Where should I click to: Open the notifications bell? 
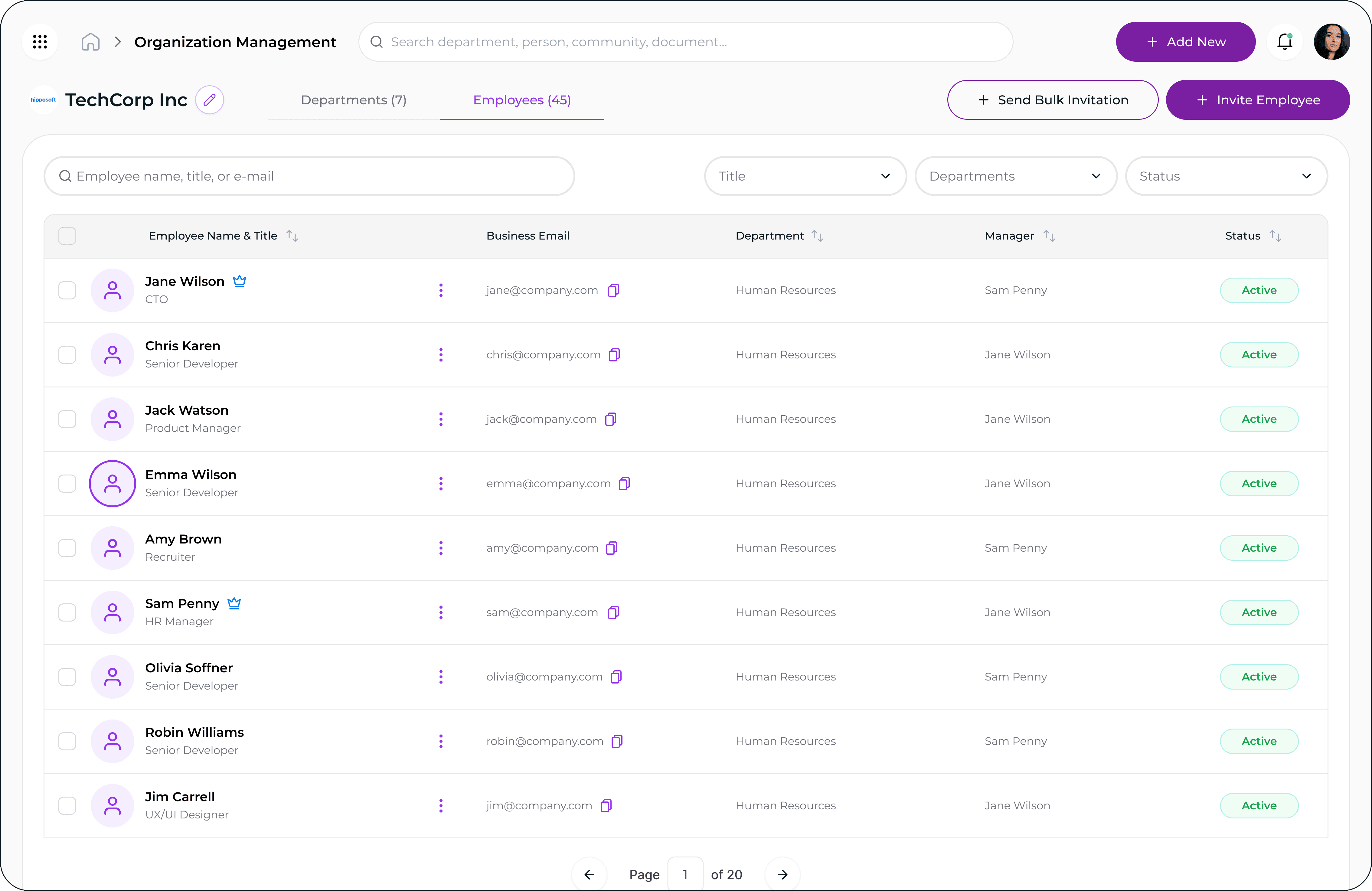point(1284,41)
